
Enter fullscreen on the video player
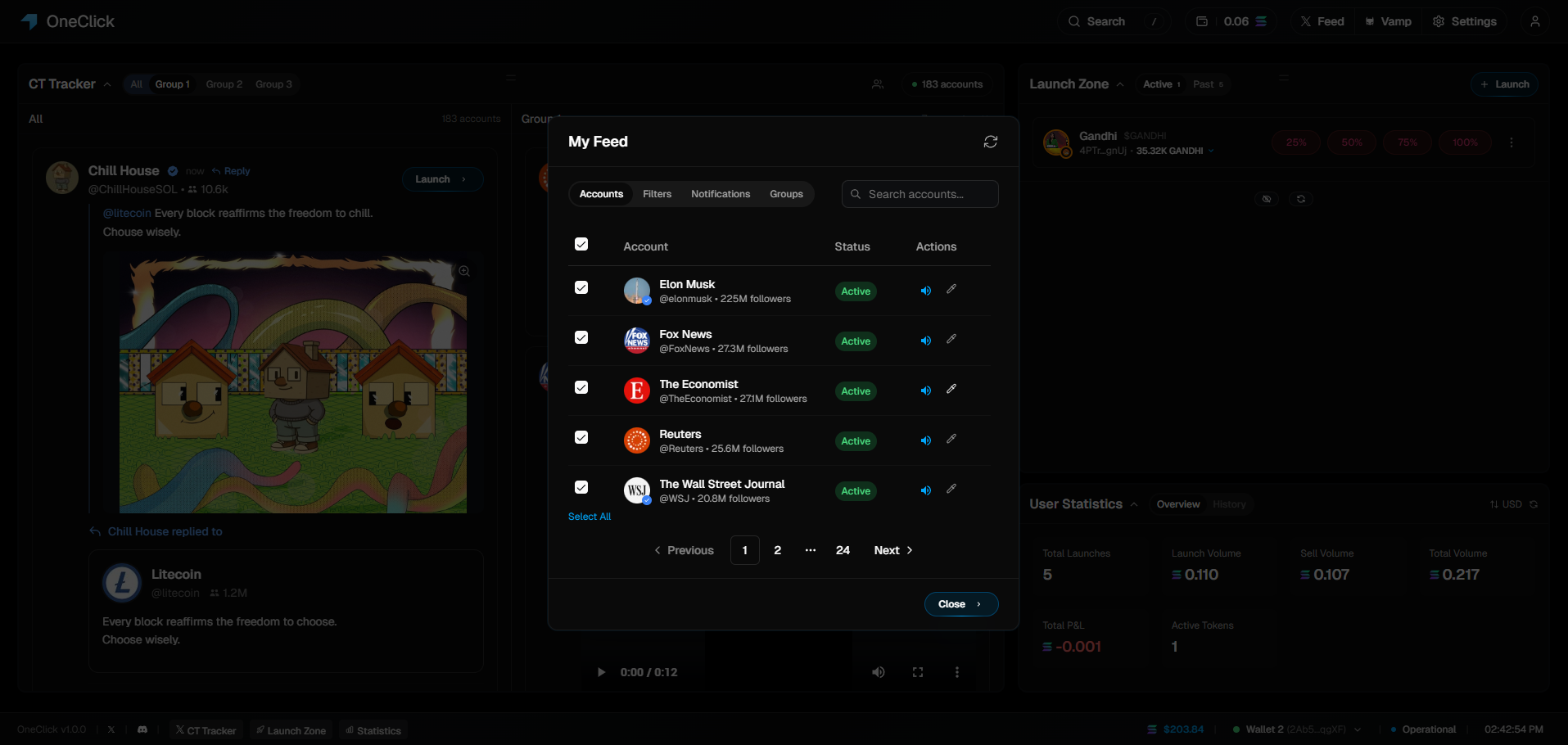coord(918,672)
